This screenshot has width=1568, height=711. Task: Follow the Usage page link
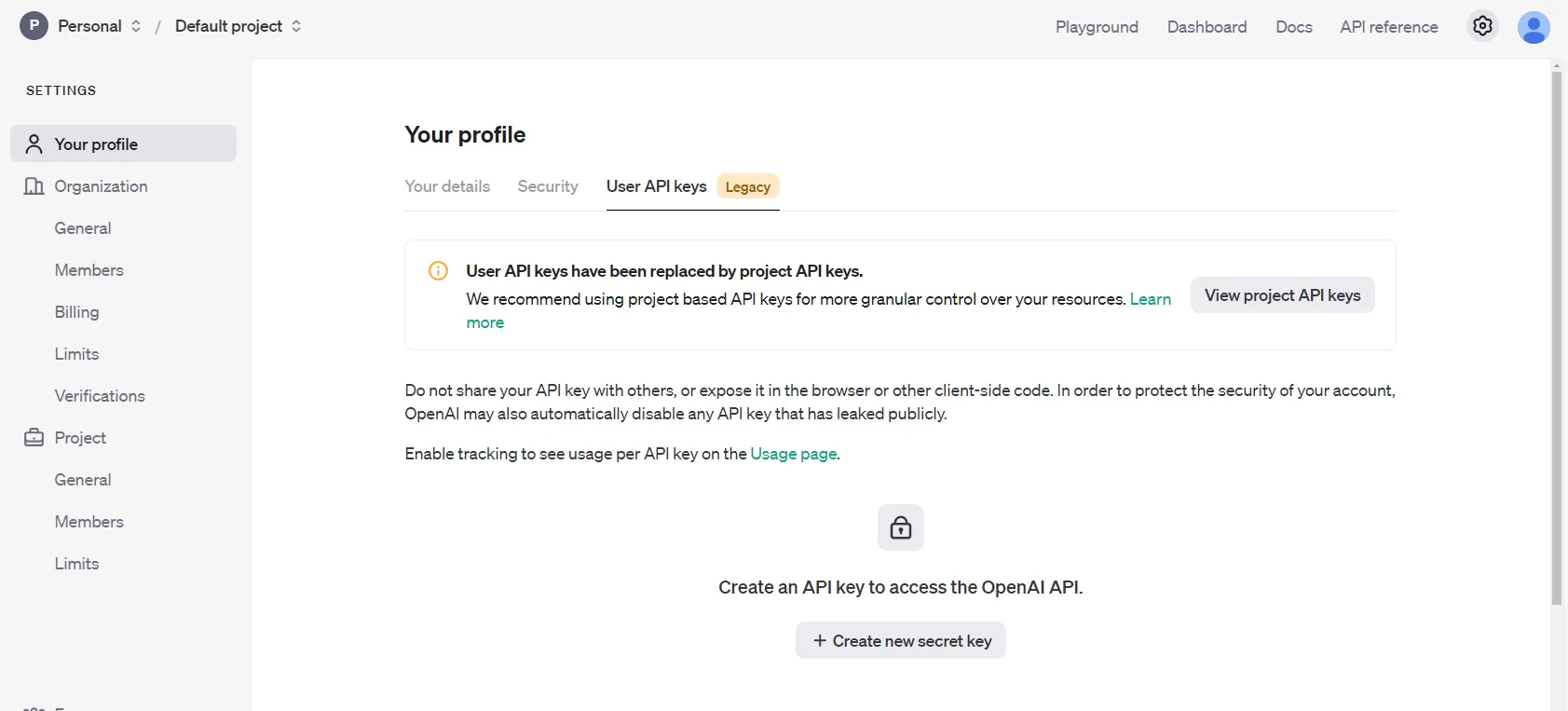(x=794, y=454)
